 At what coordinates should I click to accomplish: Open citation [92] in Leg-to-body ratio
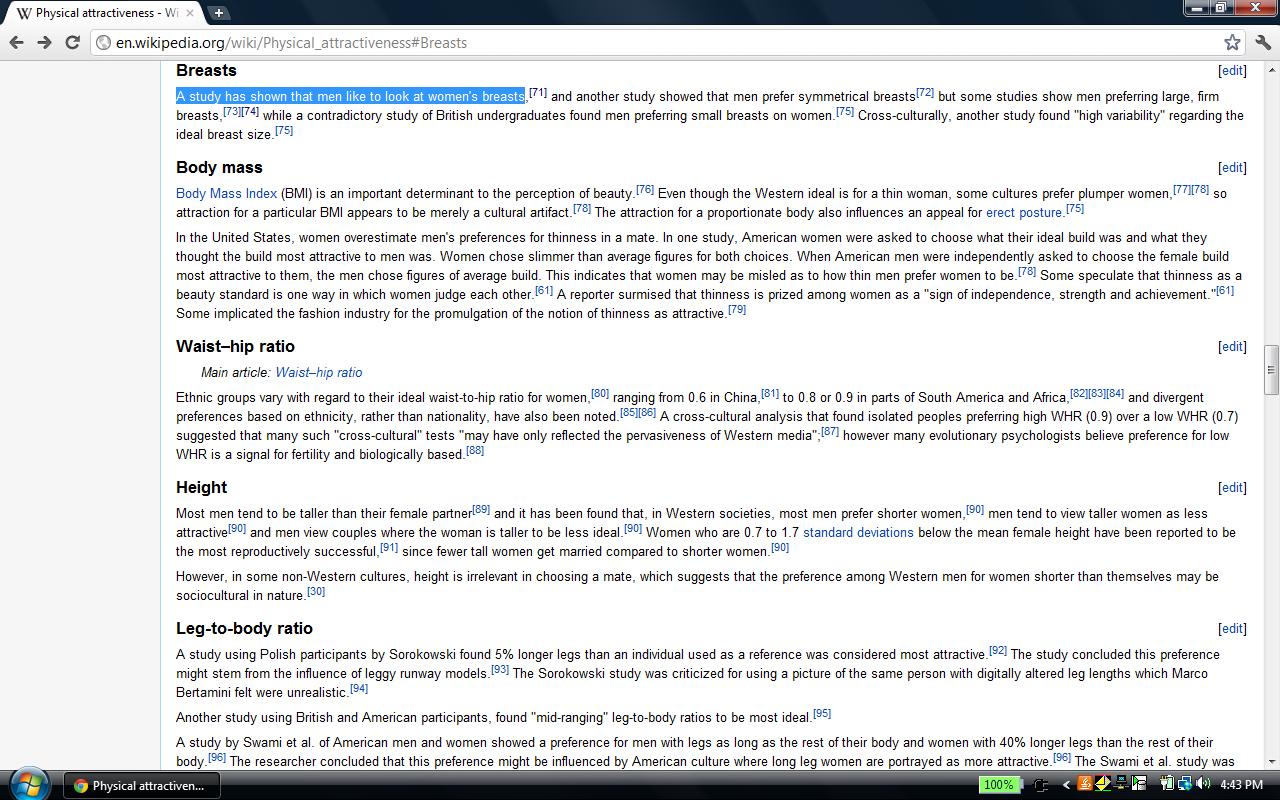click(x=998, y=651)
